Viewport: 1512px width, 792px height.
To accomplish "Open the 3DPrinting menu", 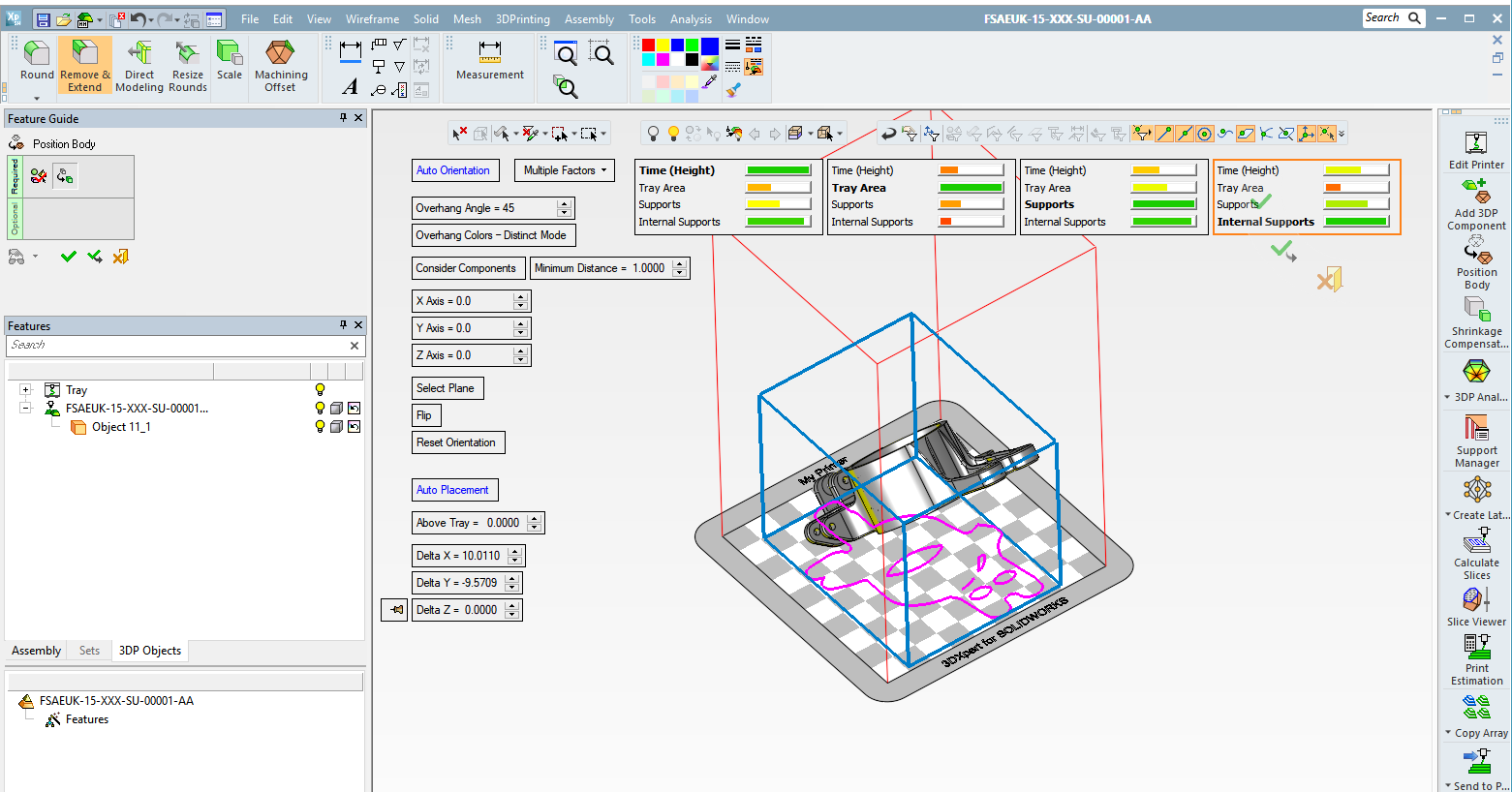I will pos(522,17).
